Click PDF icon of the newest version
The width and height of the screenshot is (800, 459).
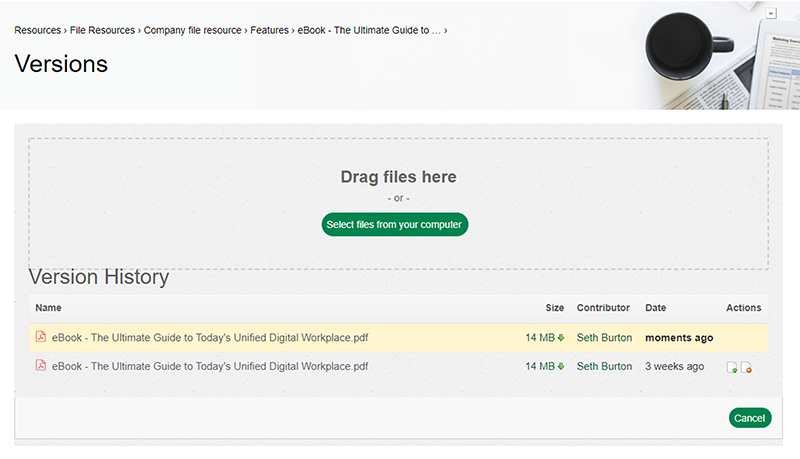point(41,338)
